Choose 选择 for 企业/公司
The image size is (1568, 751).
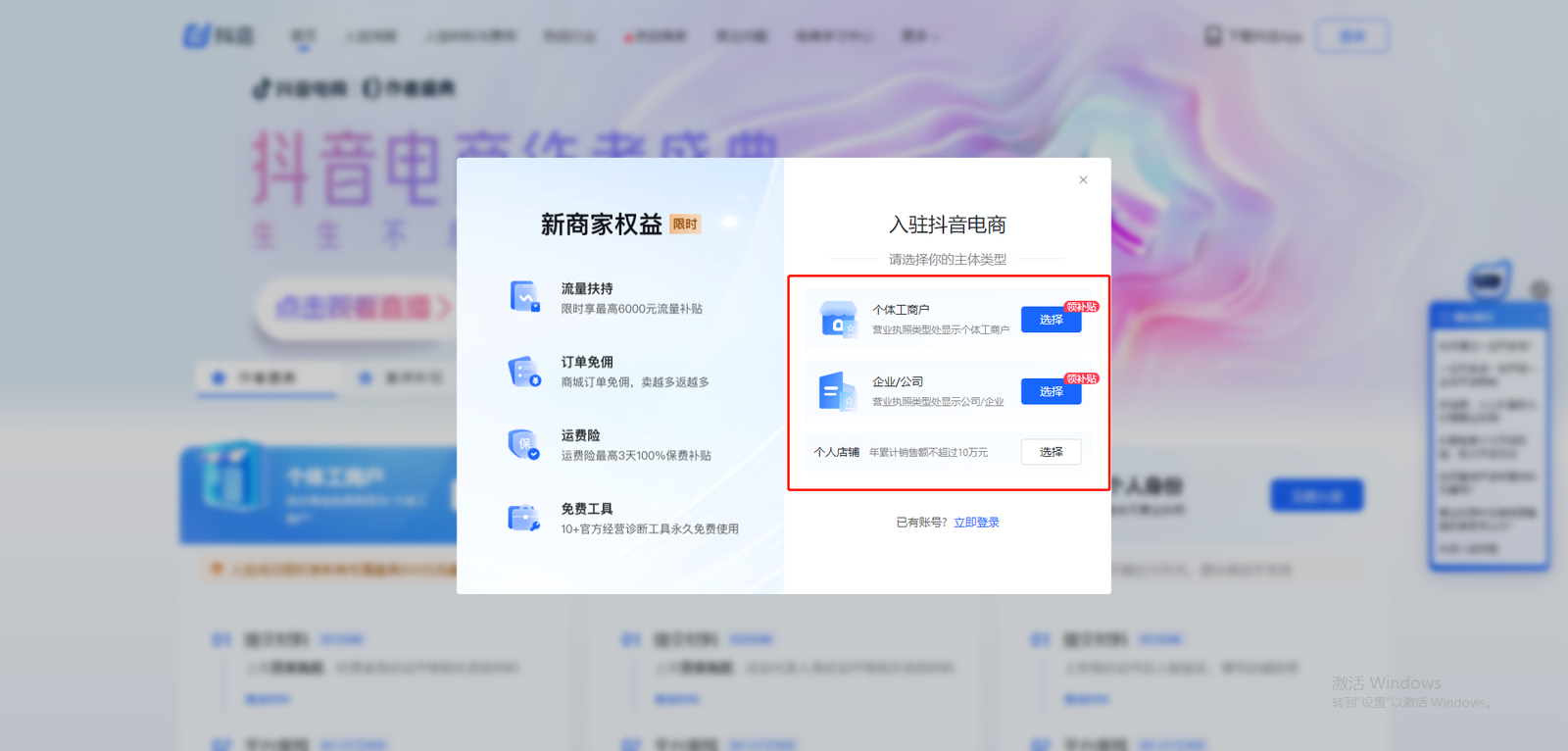pos(1052,391)
